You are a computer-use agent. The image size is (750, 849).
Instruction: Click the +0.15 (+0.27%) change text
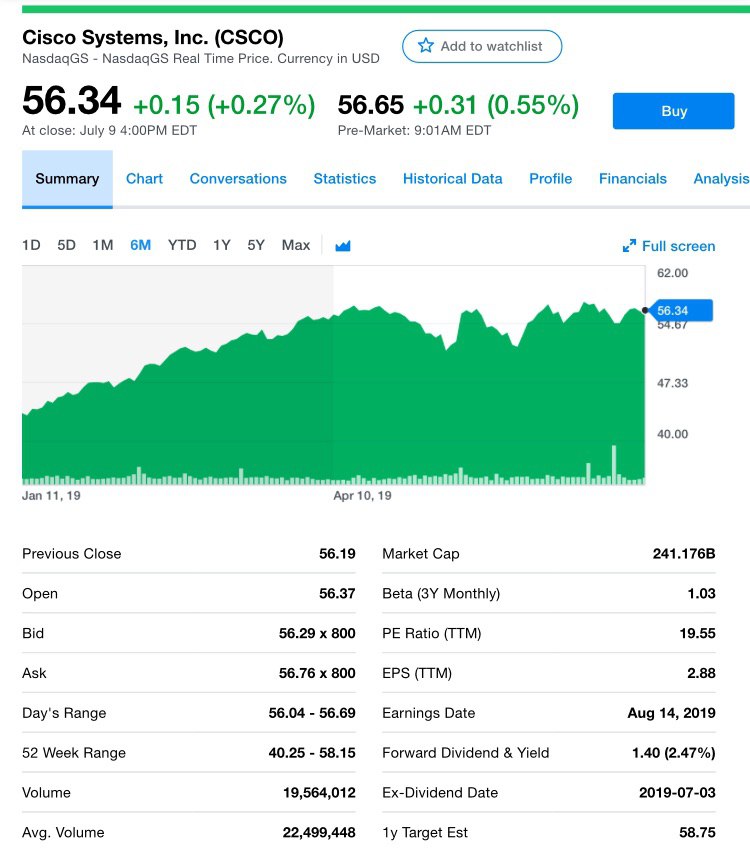[224, 105]
